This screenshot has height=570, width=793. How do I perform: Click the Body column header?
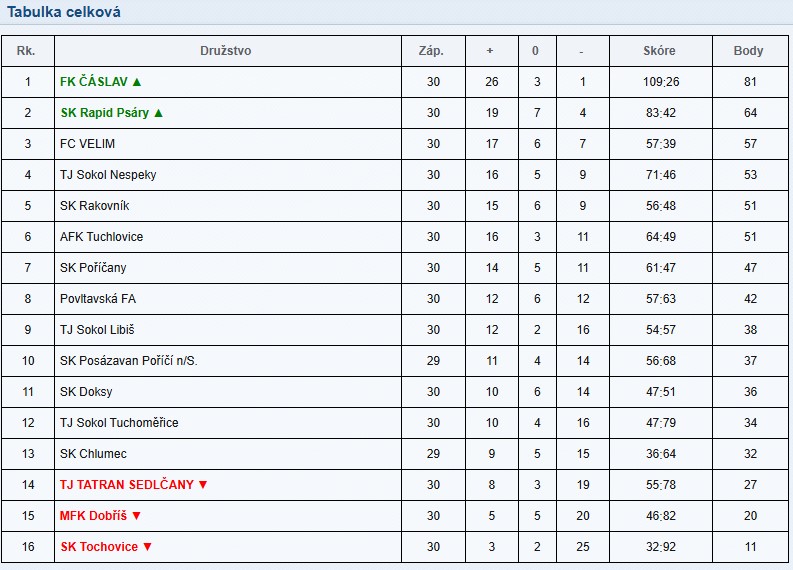coord(748,51)
